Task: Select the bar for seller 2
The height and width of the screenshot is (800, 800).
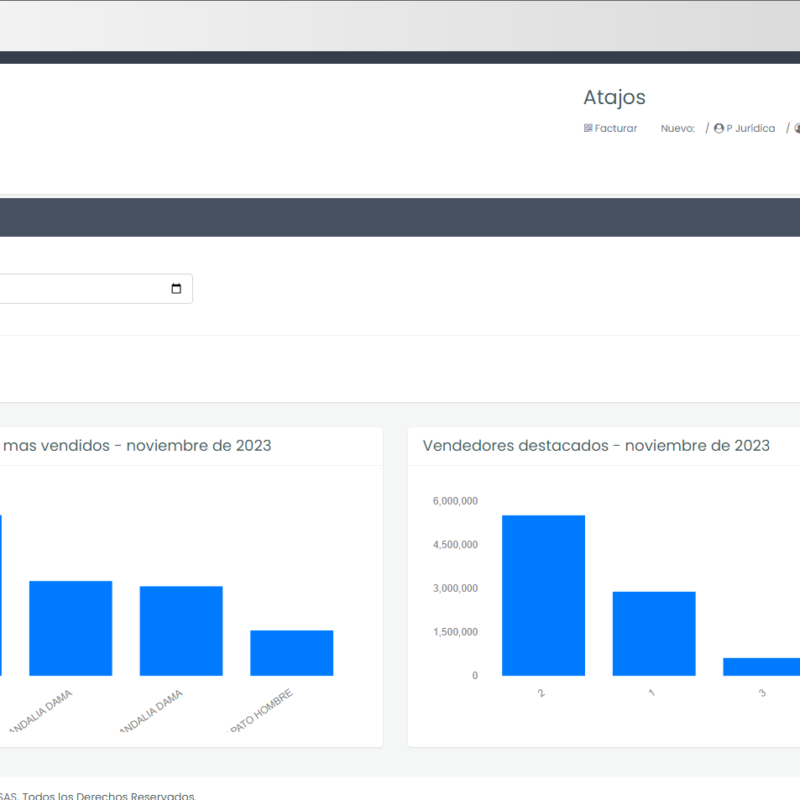Action: pyautogui.click(x=543, y=595)
